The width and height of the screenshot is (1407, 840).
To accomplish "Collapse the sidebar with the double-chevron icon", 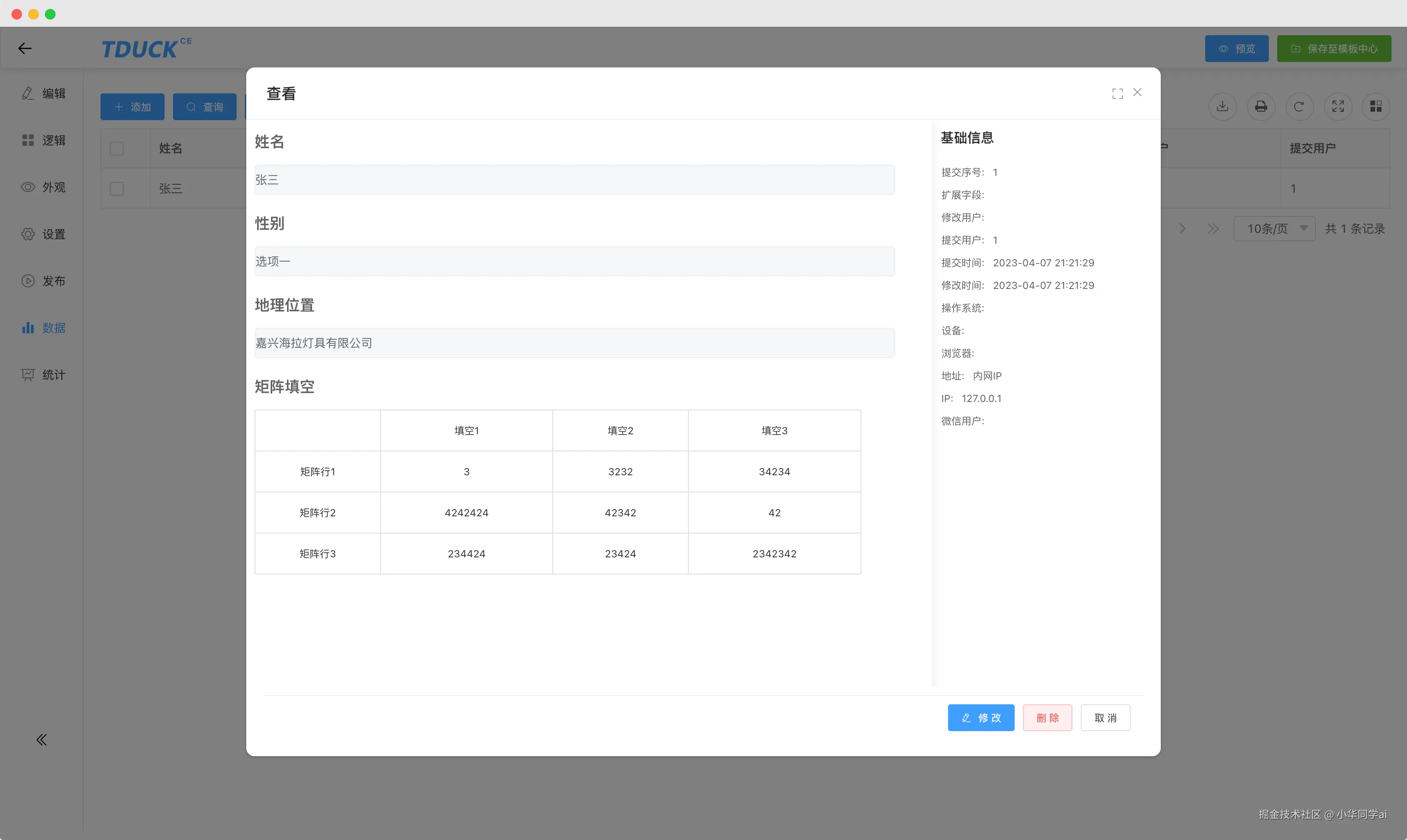I will 41,739.
